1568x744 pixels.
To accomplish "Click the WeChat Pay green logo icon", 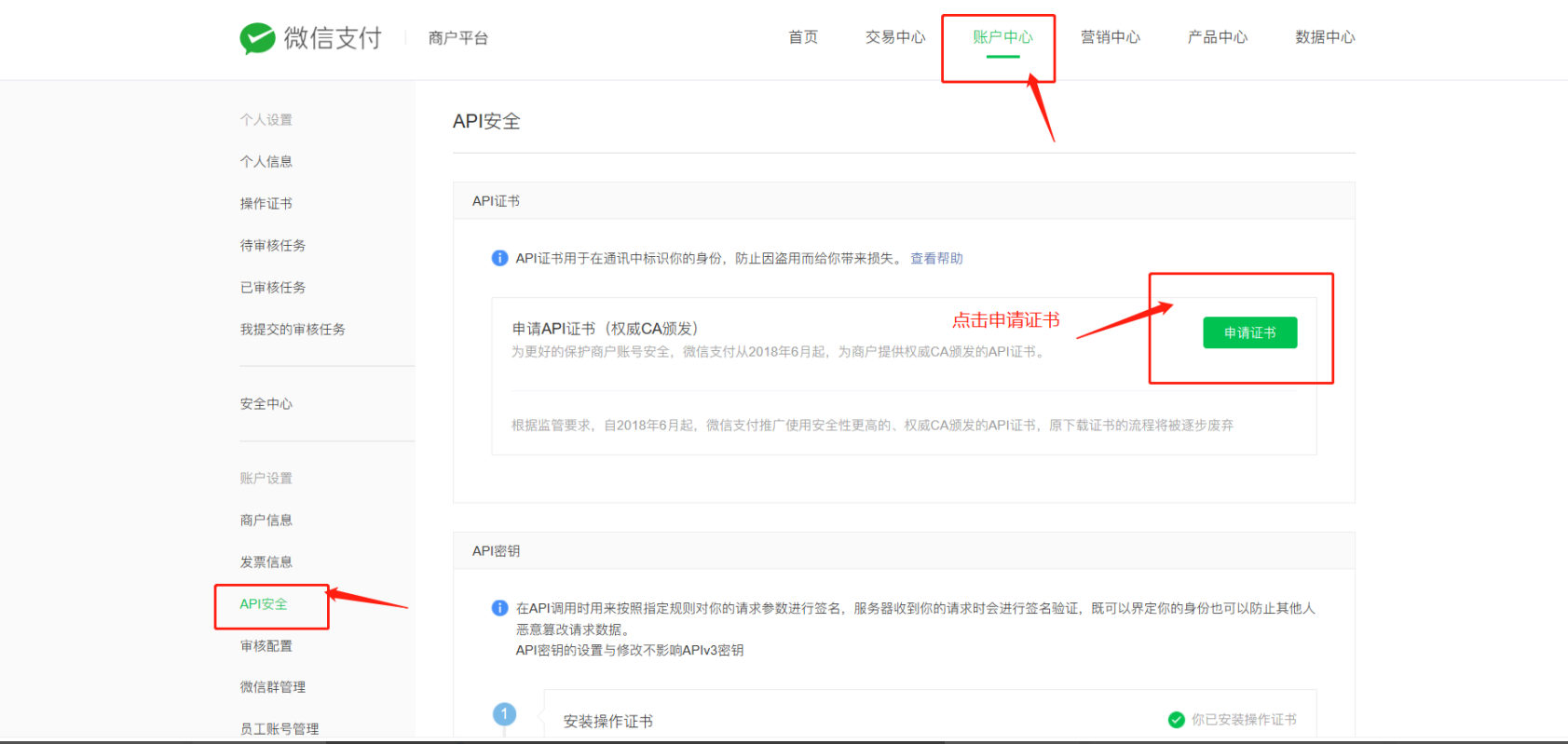I will (257, 38).
